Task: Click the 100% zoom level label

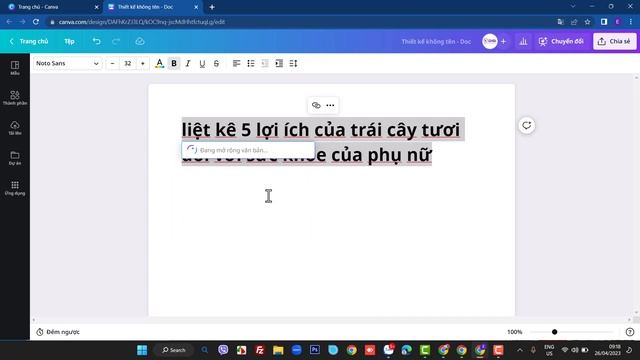Action: click(515, 332)
